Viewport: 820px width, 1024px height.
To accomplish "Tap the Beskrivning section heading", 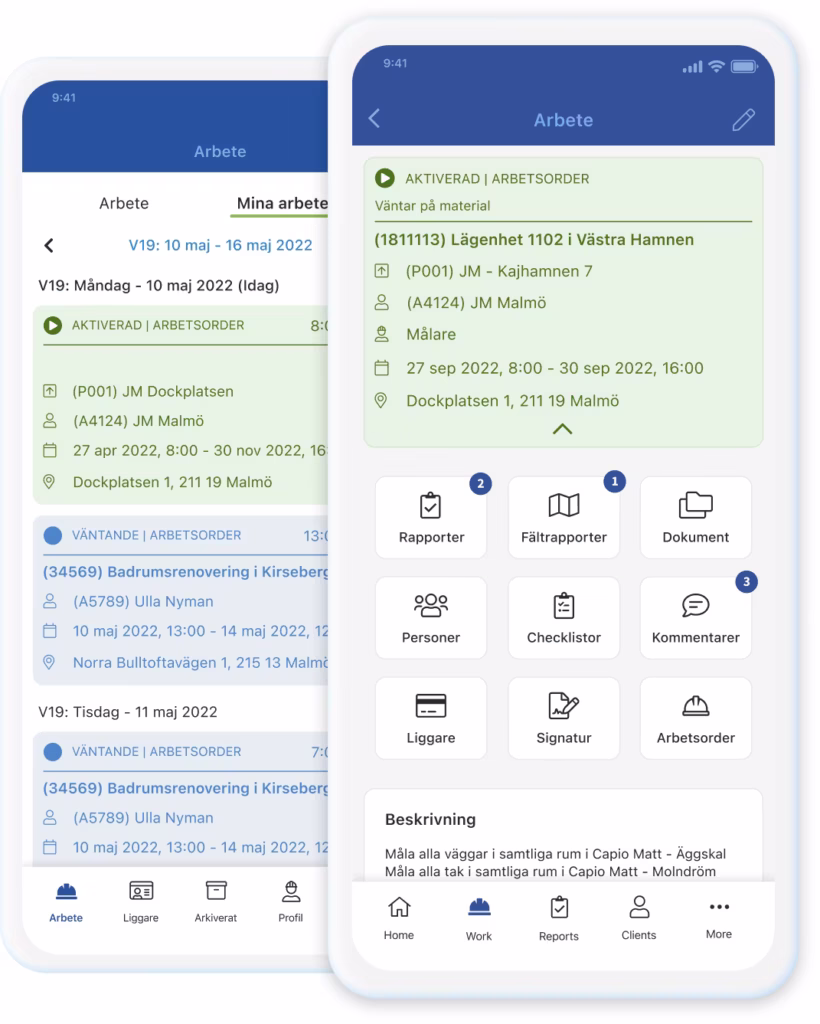I will pyautogui.click(x=430, y=820).
